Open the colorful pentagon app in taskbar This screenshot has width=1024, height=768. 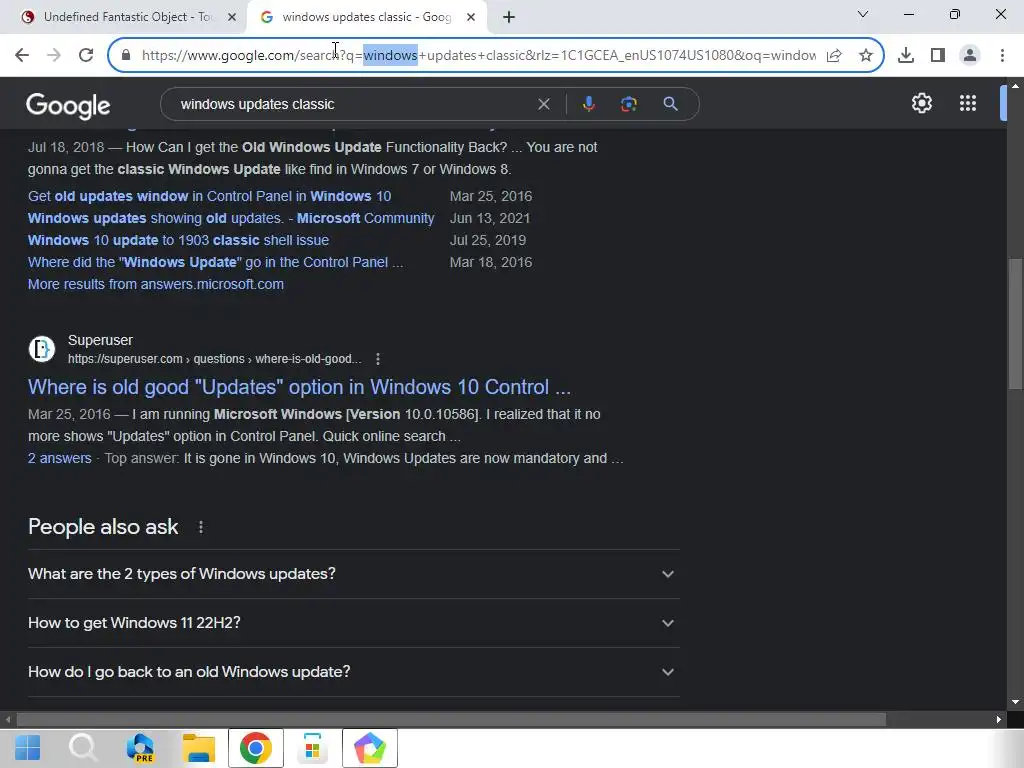(x=370, y=748)
